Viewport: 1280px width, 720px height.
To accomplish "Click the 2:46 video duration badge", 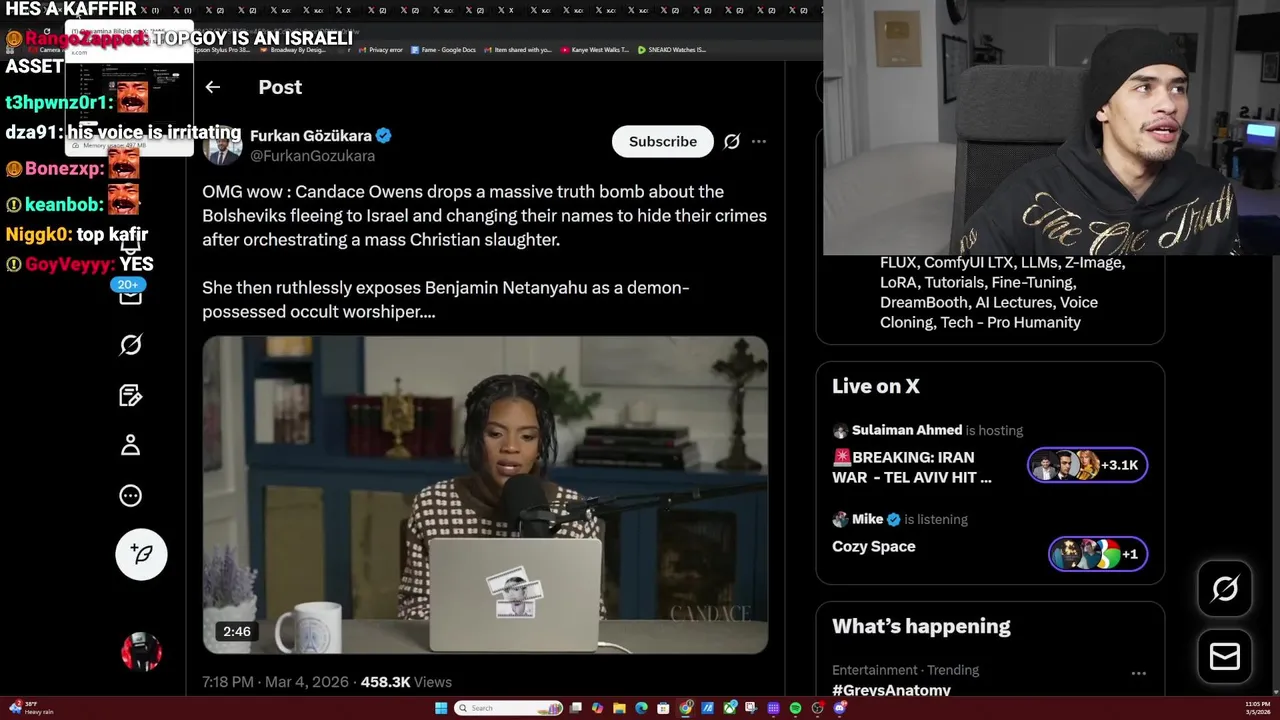I will pos(237,631).
